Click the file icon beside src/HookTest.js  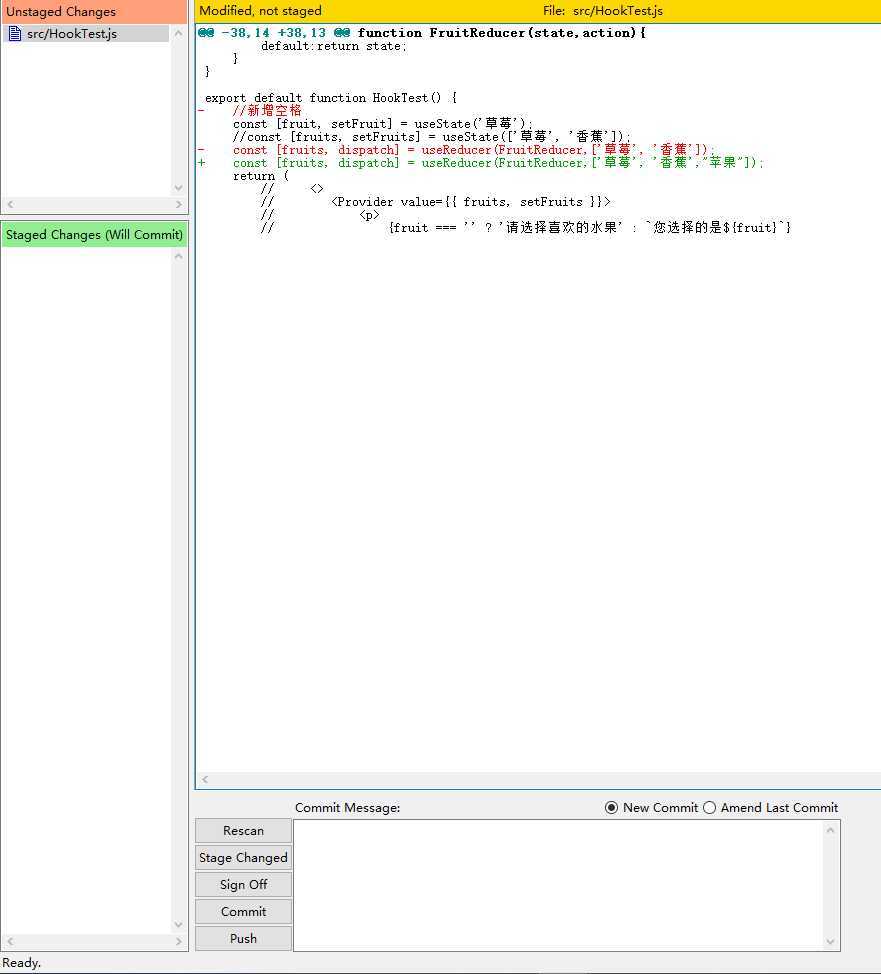point(14,34)
